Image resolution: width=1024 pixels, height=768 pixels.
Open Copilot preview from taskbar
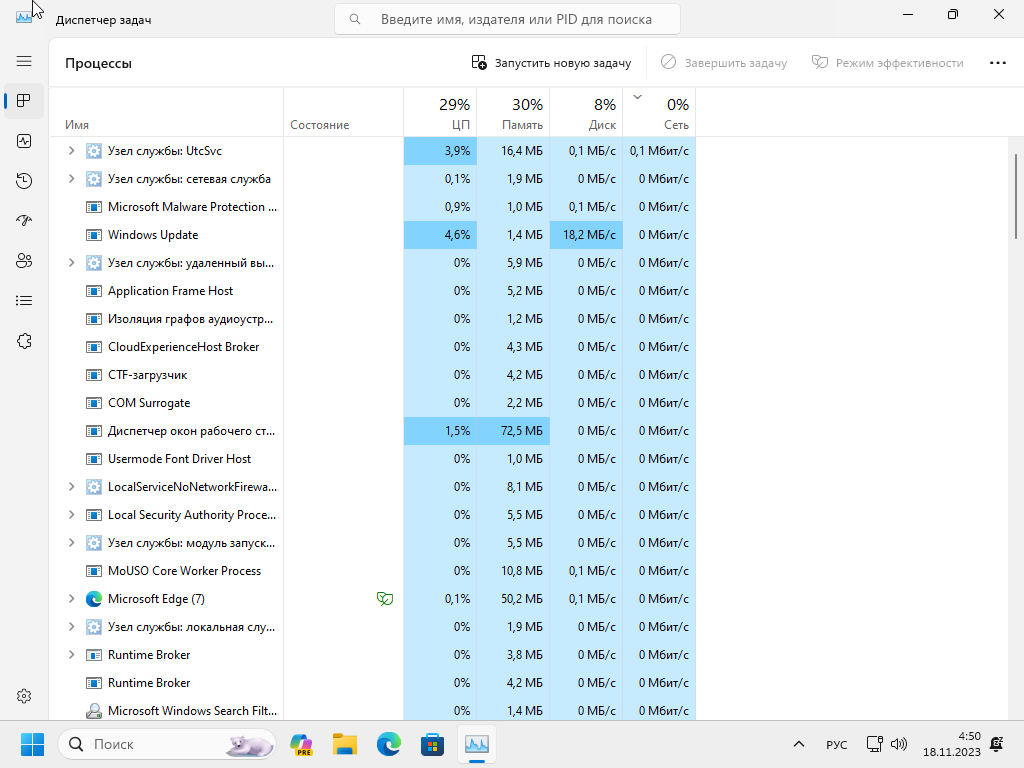point(301,744)
